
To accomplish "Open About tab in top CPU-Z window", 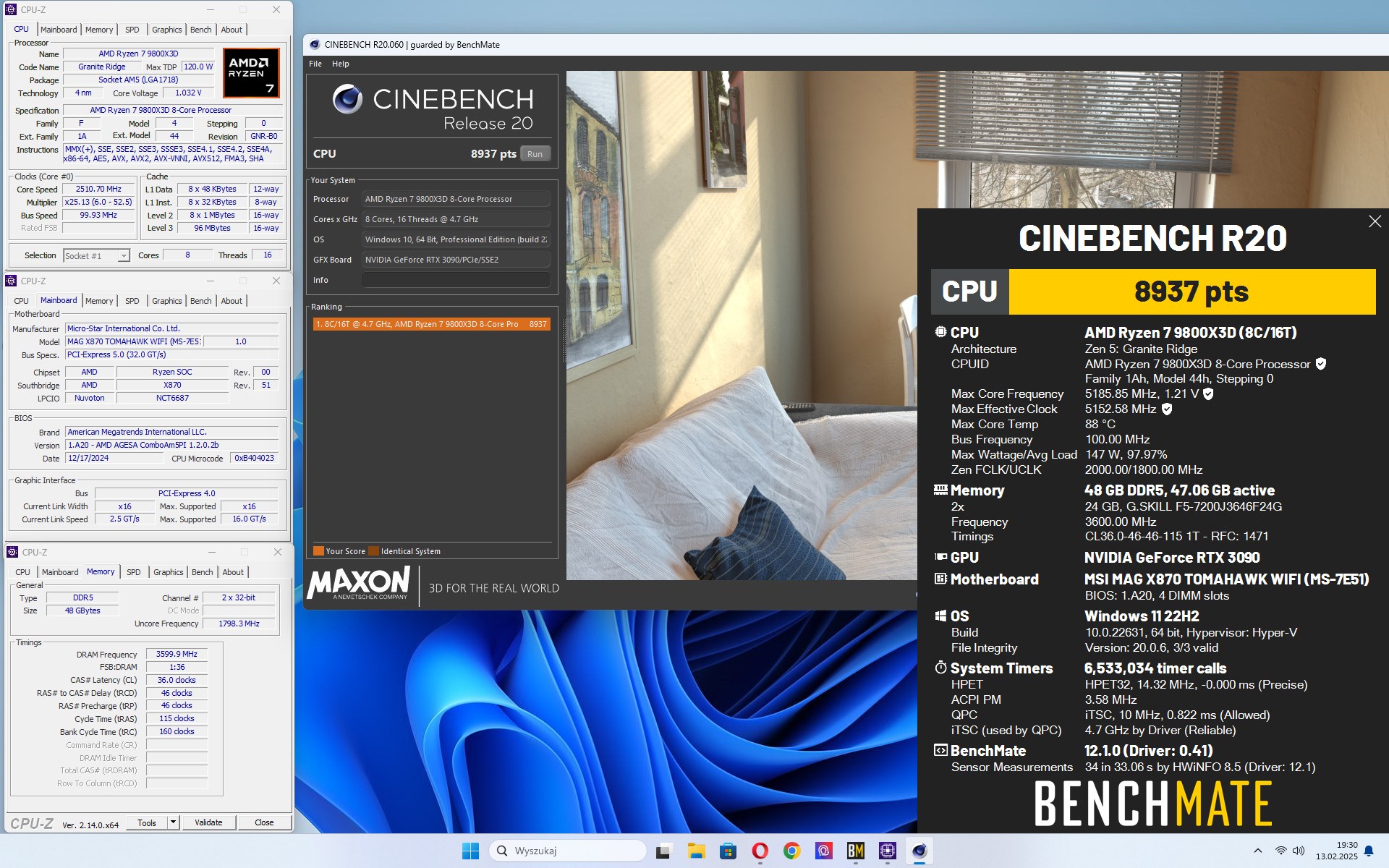I will point(231,30).
